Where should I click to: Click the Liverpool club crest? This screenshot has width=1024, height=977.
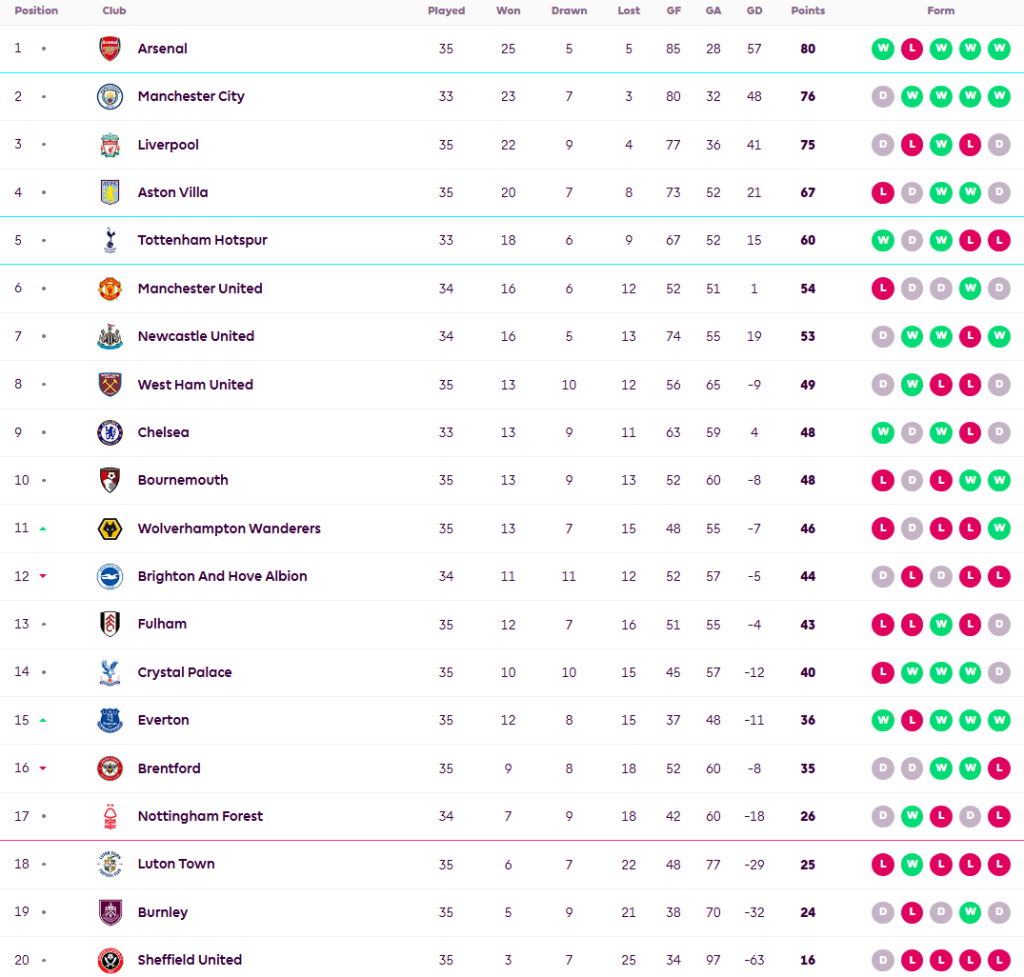tap(110, 145)
